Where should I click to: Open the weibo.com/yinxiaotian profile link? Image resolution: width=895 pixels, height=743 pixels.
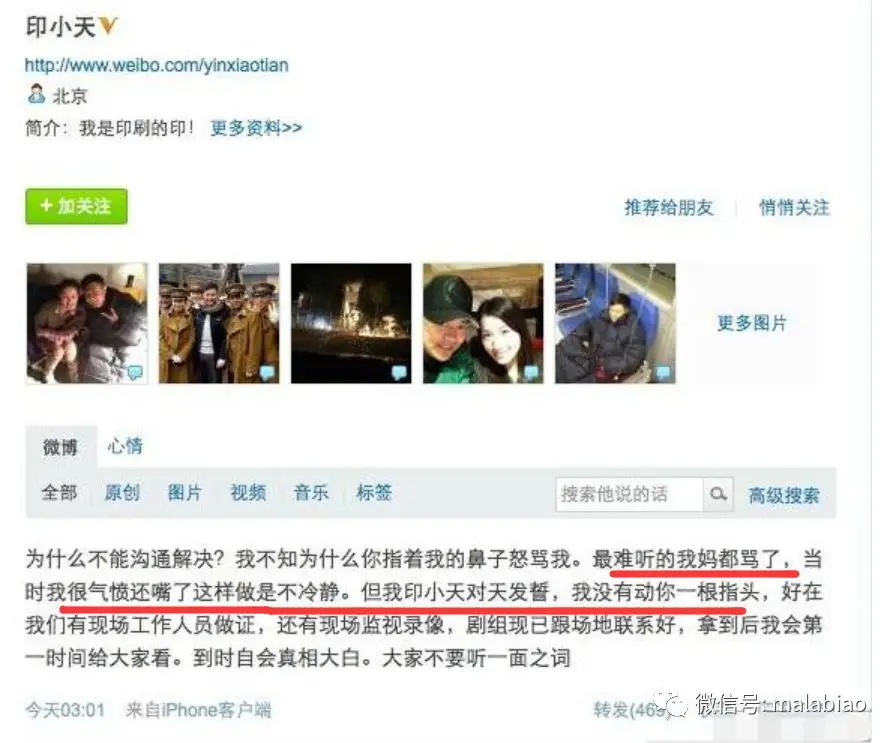(x=156, y=65)
